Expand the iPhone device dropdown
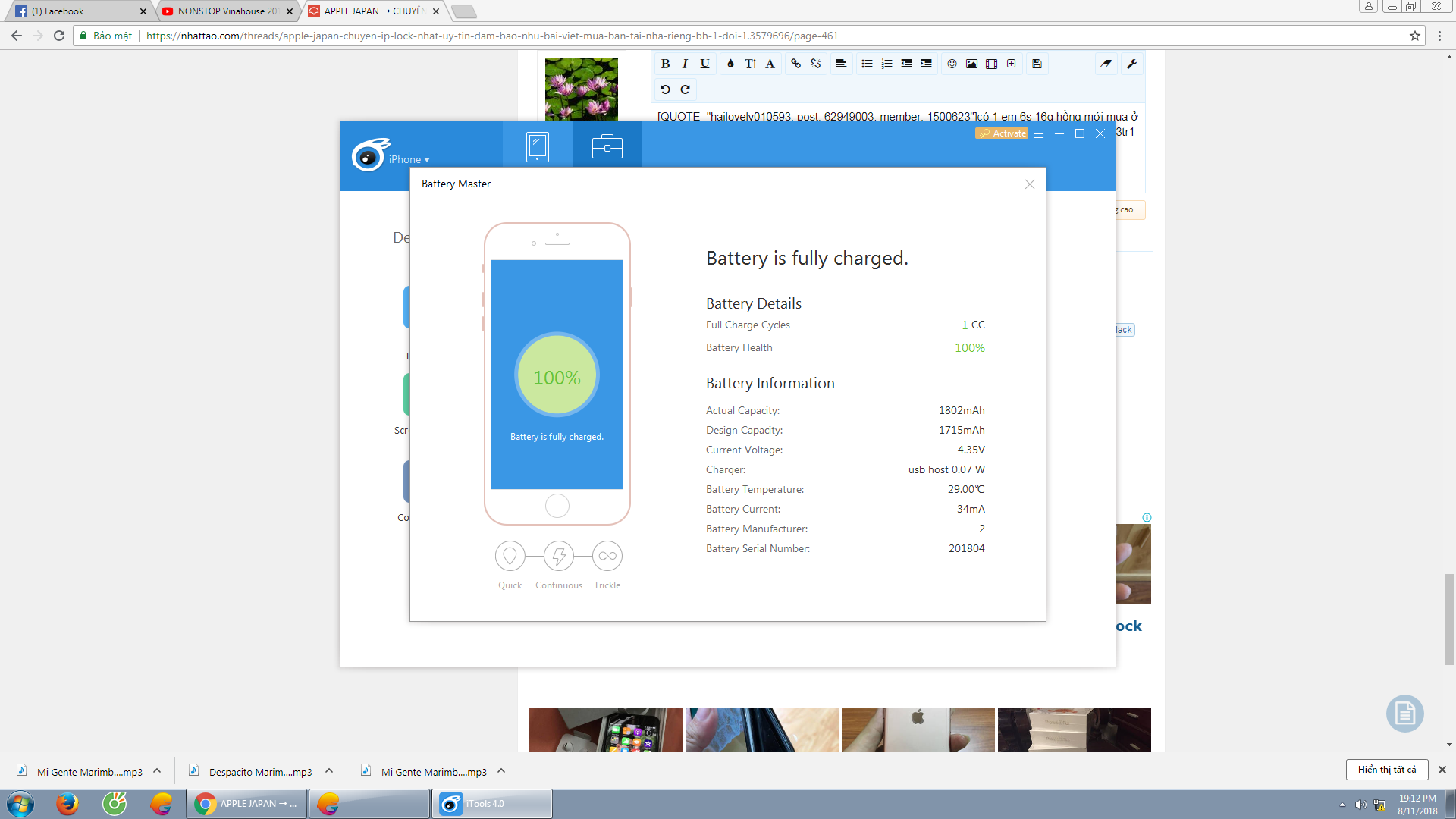1456x819 pixels. pyautogui.click(x=409, y=159)
